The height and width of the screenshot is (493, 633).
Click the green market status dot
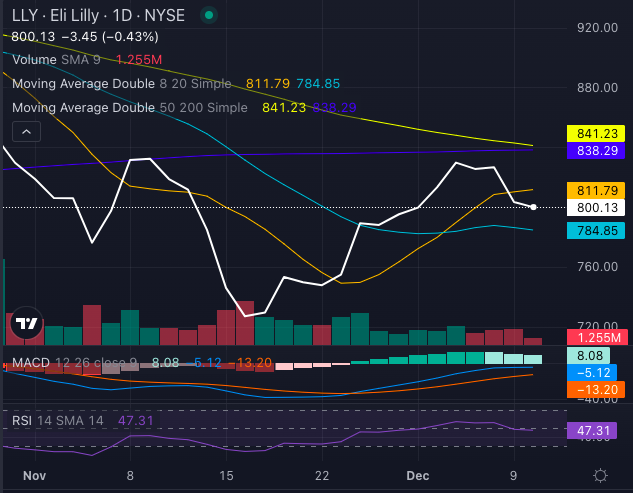[207, 16]
